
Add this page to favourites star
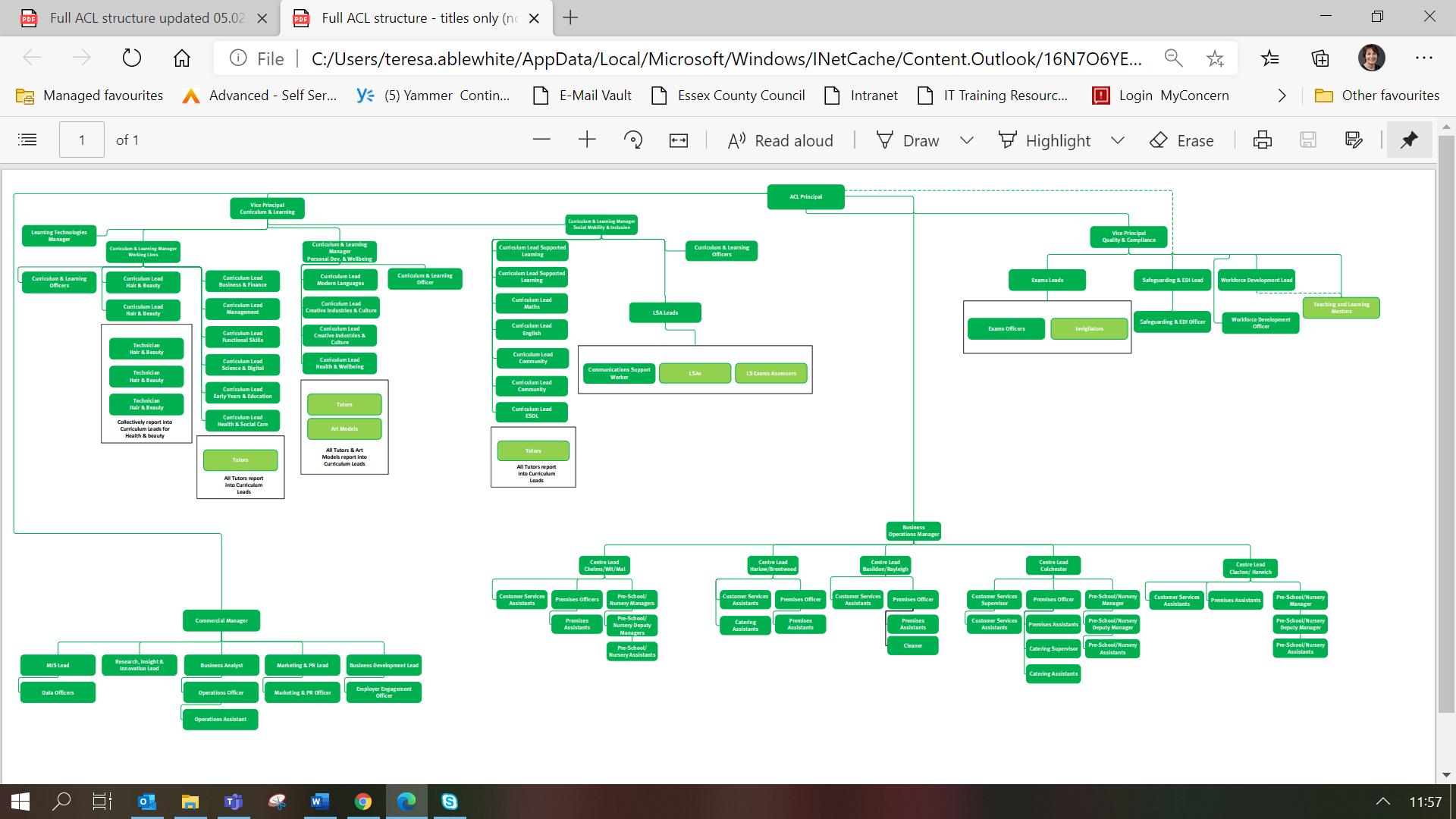(1215, 58)
